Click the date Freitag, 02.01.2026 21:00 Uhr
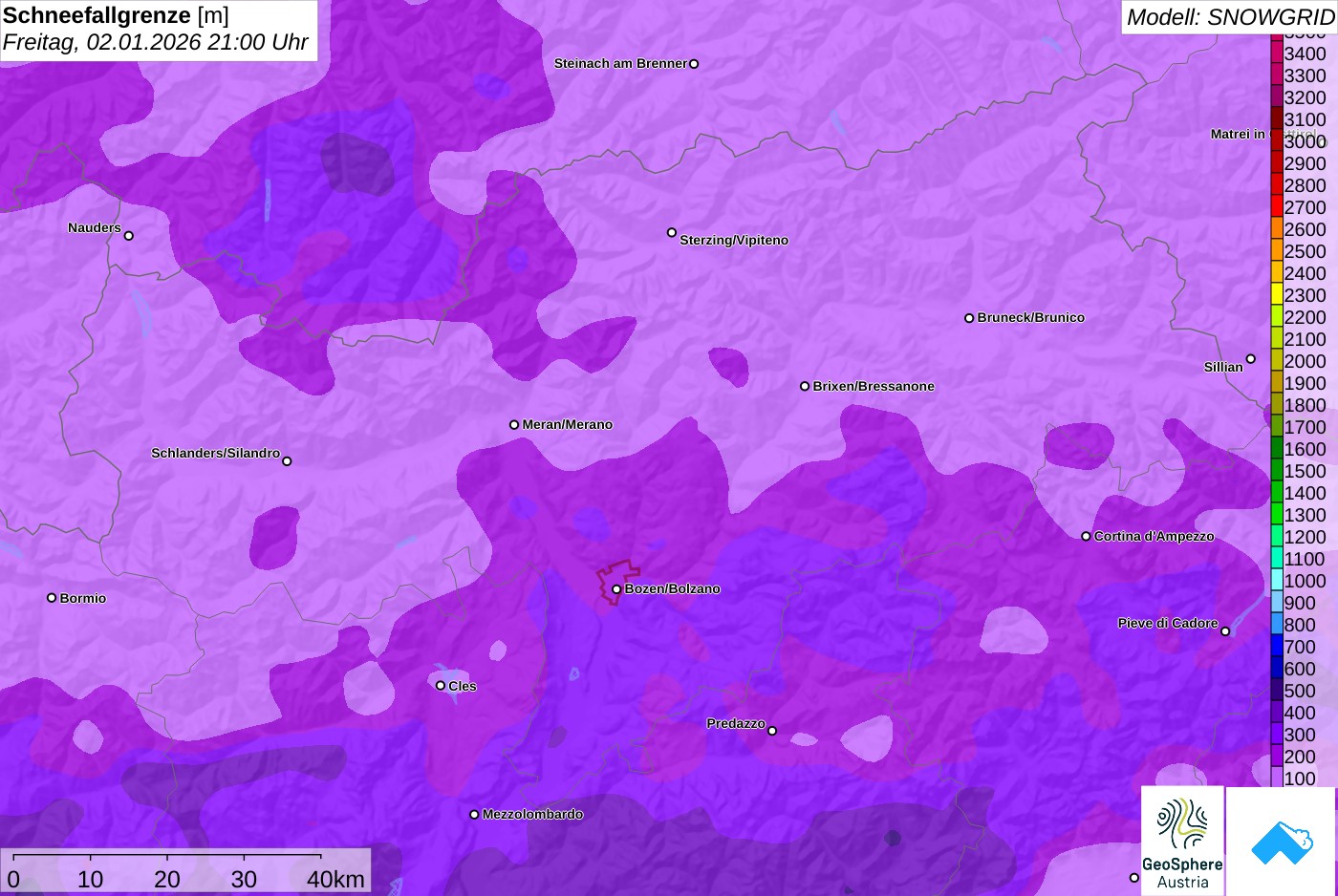The width and height of the screenshot is (1338, 896). click(155, 43)
